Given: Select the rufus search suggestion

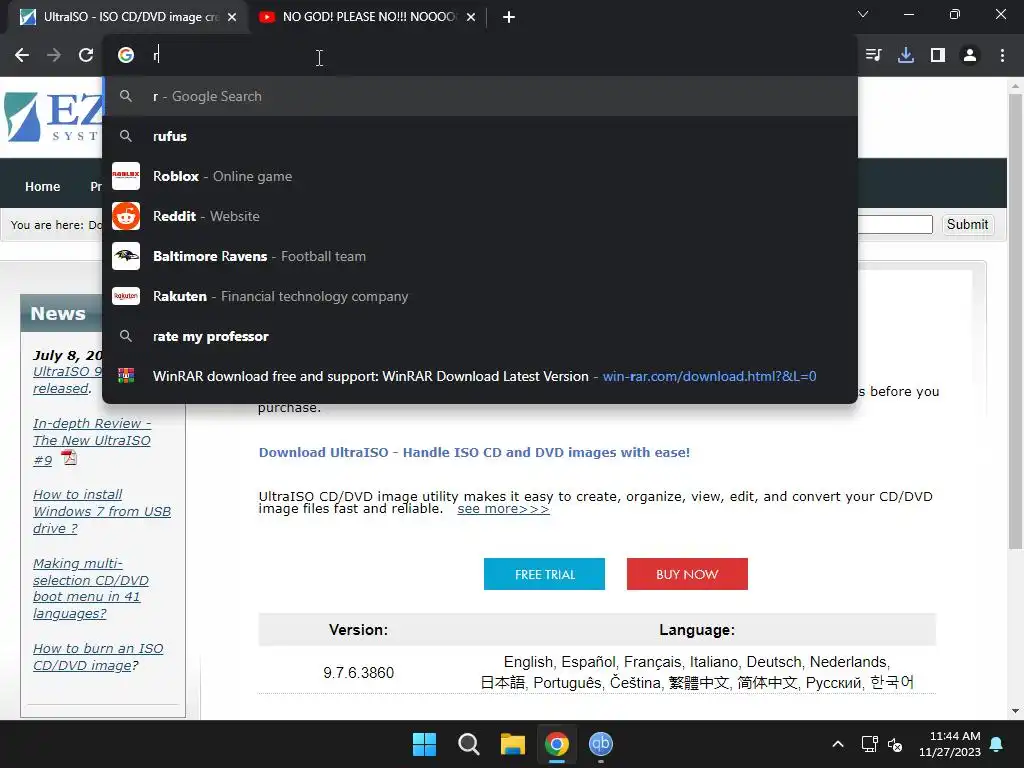Looking at the screenshot, I should point(479,136).
